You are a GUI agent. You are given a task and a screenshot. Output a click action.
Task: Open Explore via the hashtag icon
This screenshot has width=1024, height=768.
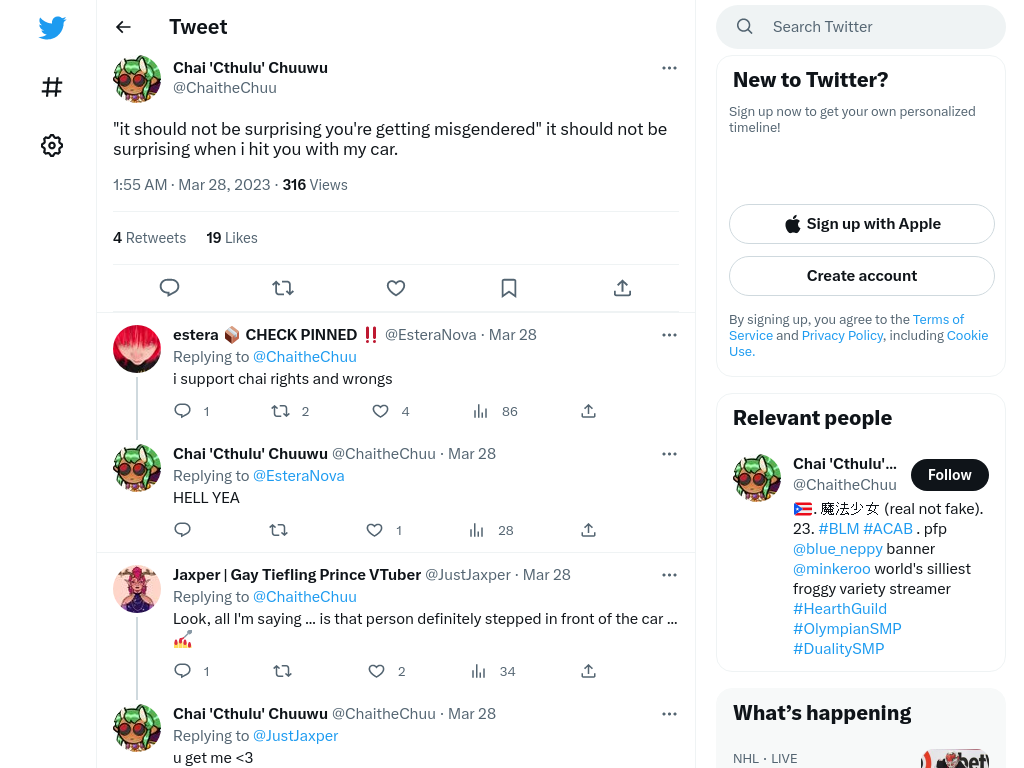click(x=52, y=87)
